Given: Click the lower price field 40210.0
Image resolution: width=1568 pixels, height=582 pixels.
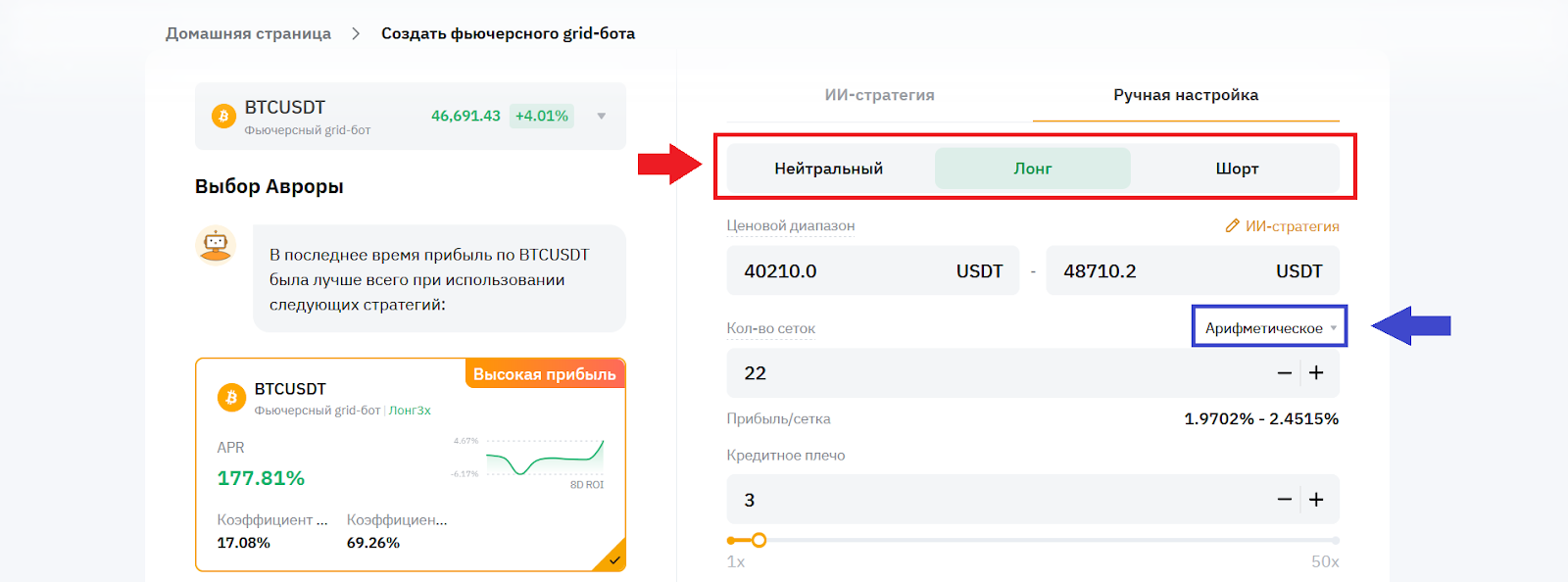Looking at the screenshot, I should coord(872,271).
